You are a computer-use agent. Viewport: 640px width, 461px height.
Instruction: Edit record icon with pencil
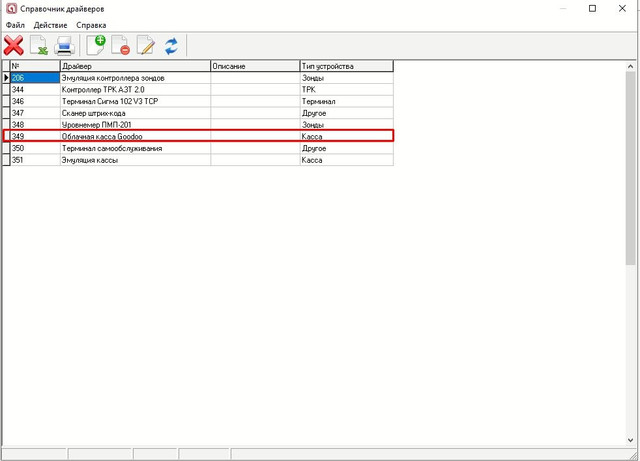click(x=146, y=45)
